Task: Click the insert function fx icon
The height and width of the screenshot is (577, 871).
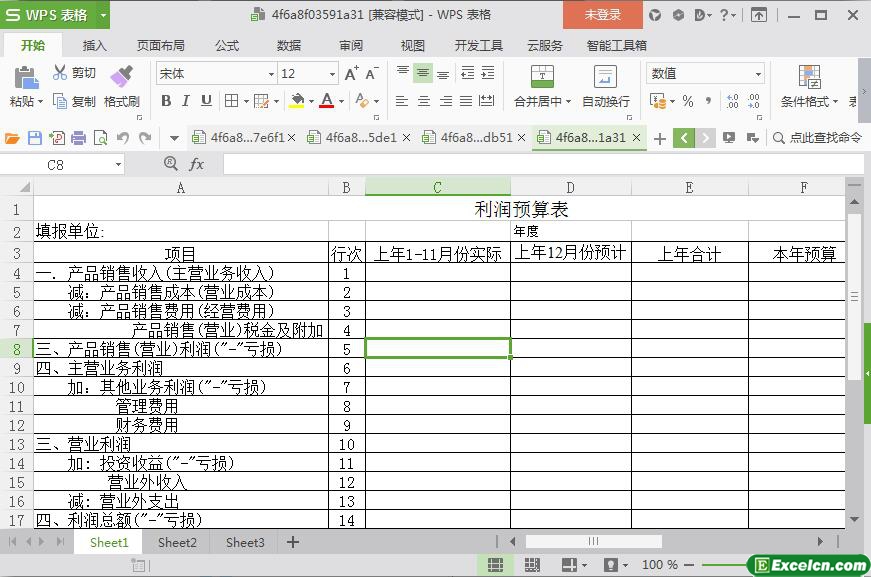Action: (196, 164)
